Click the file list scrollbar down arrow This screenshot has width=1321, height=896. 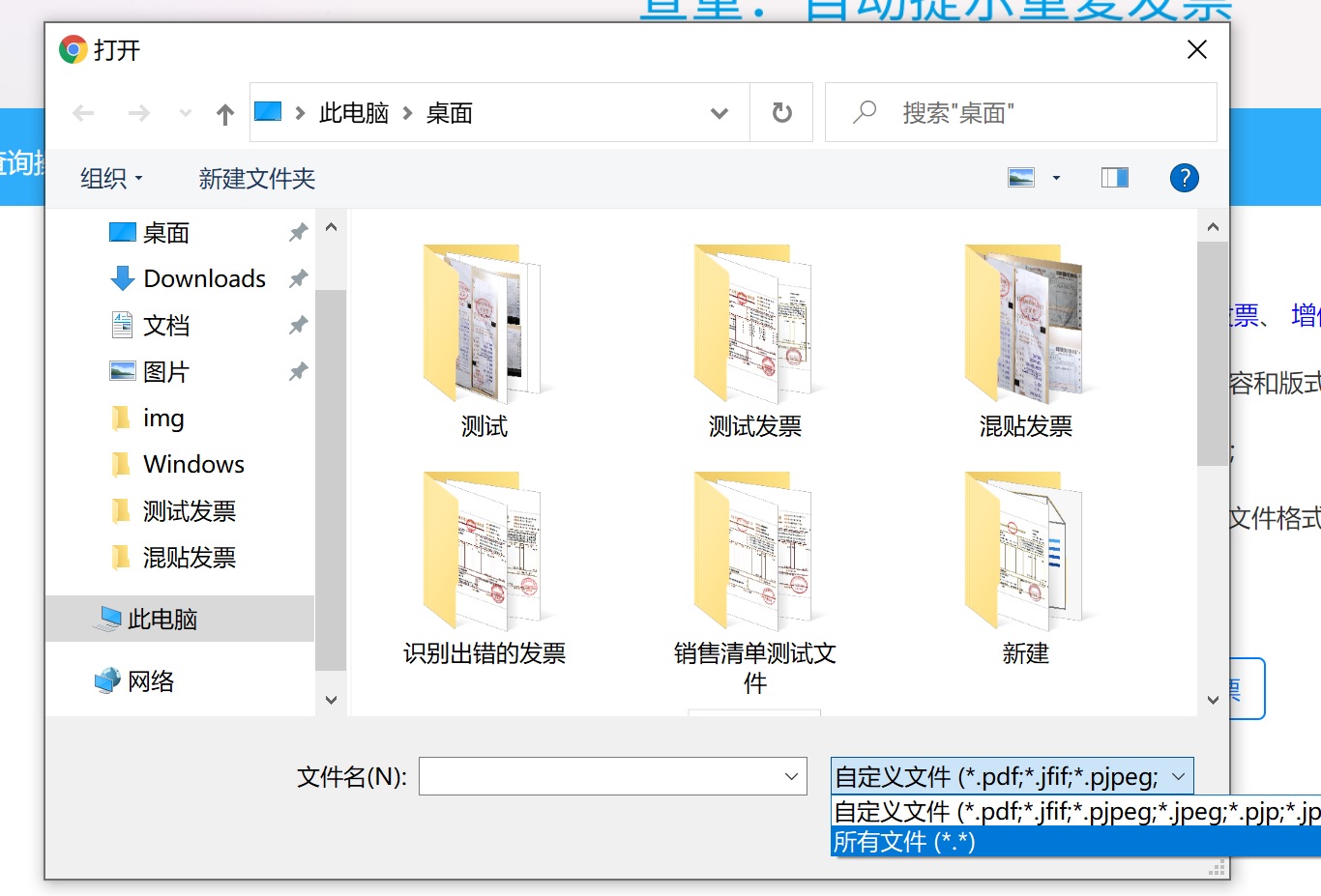click(1213, 700)
